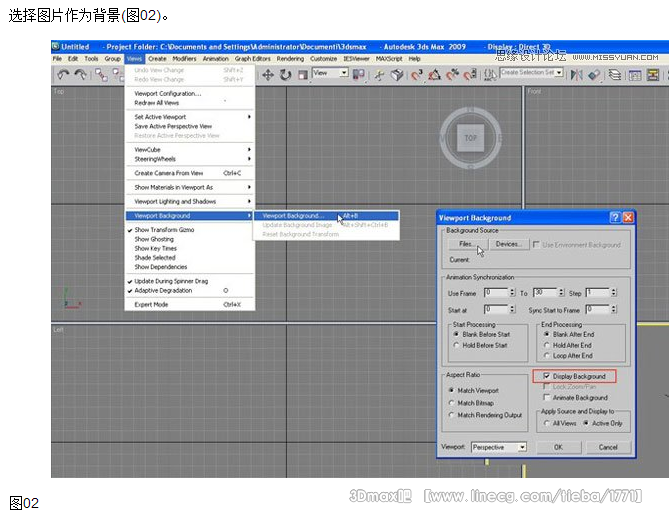Expand Show Materials in Viewport As submenu
This screenshot has width=671, height=513.
(x=192, y=187)
